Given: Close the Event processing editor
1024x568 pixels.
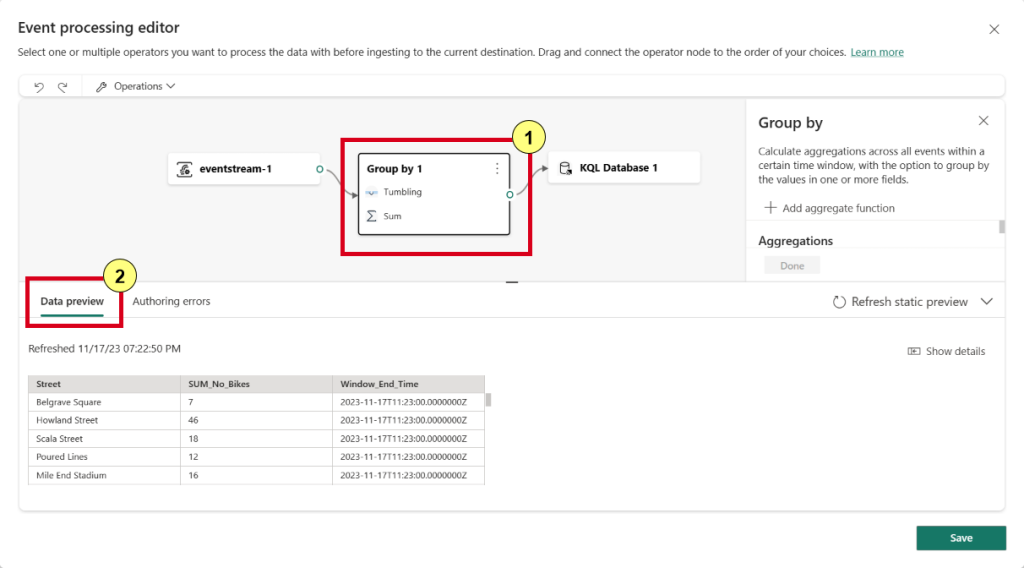Looking at the screenshot, I should click(994, 29).
